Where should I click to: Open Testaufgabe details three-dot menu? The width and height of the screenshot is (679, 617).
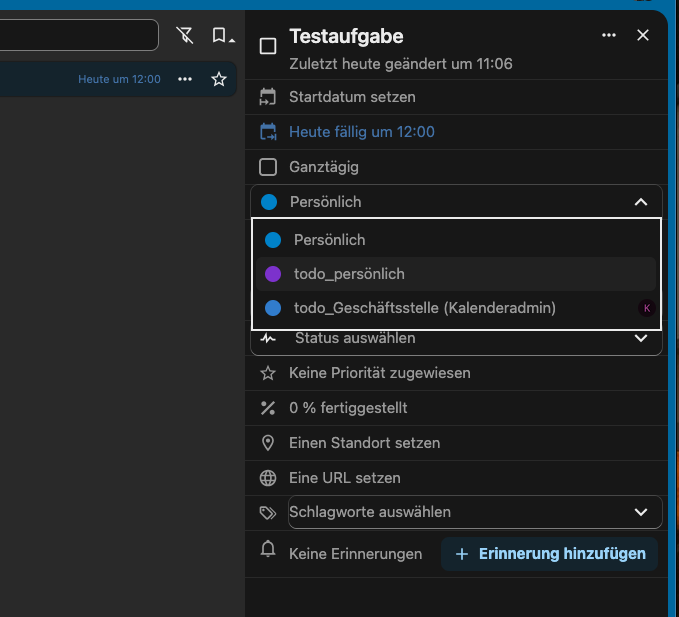tap(609, 35)
